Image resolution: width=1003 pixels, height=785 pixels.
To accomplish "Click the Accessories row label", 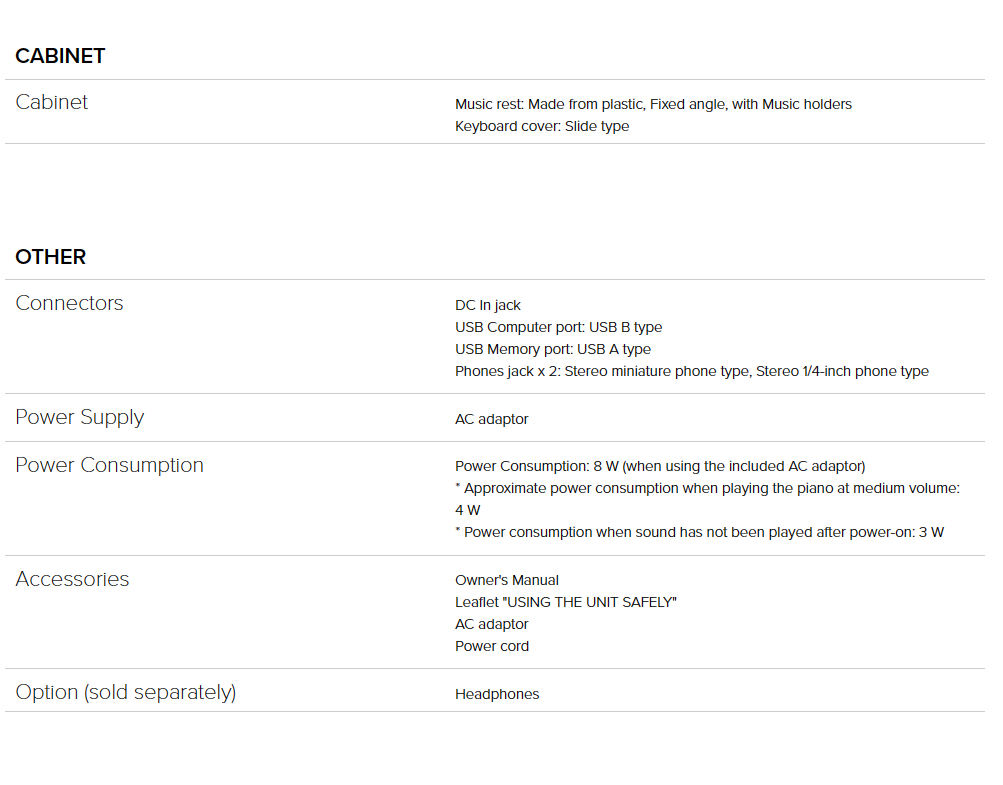I will [x=72, y=578].
